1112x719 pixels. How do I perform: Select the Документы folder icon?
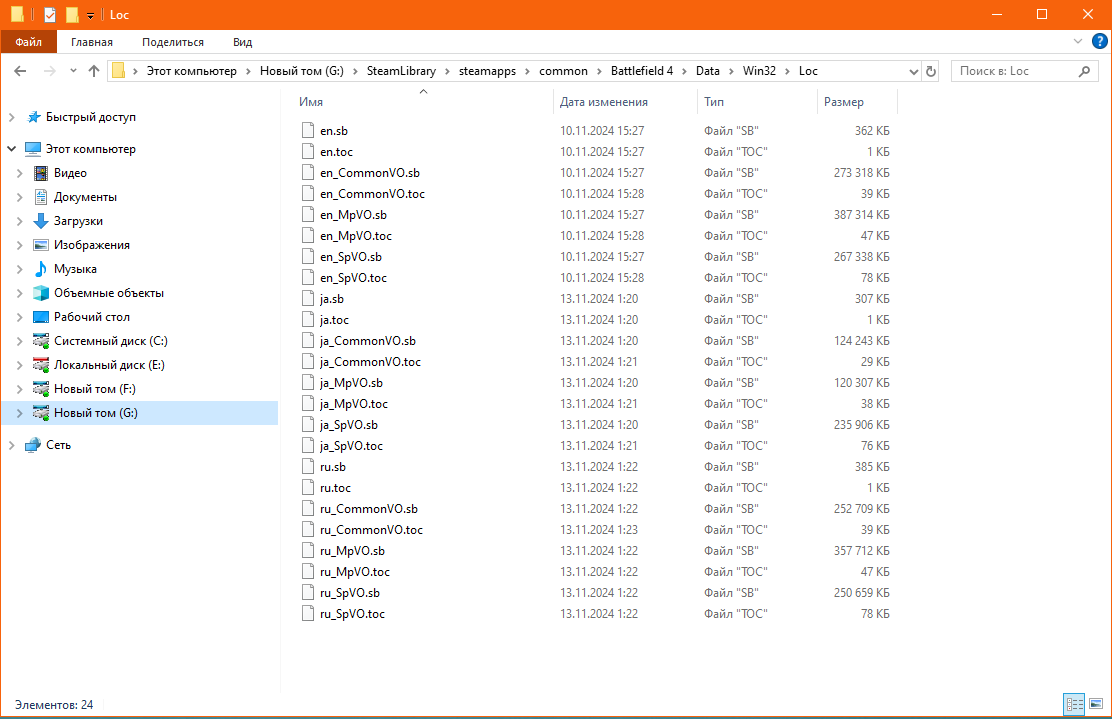(x=41, y=197)
